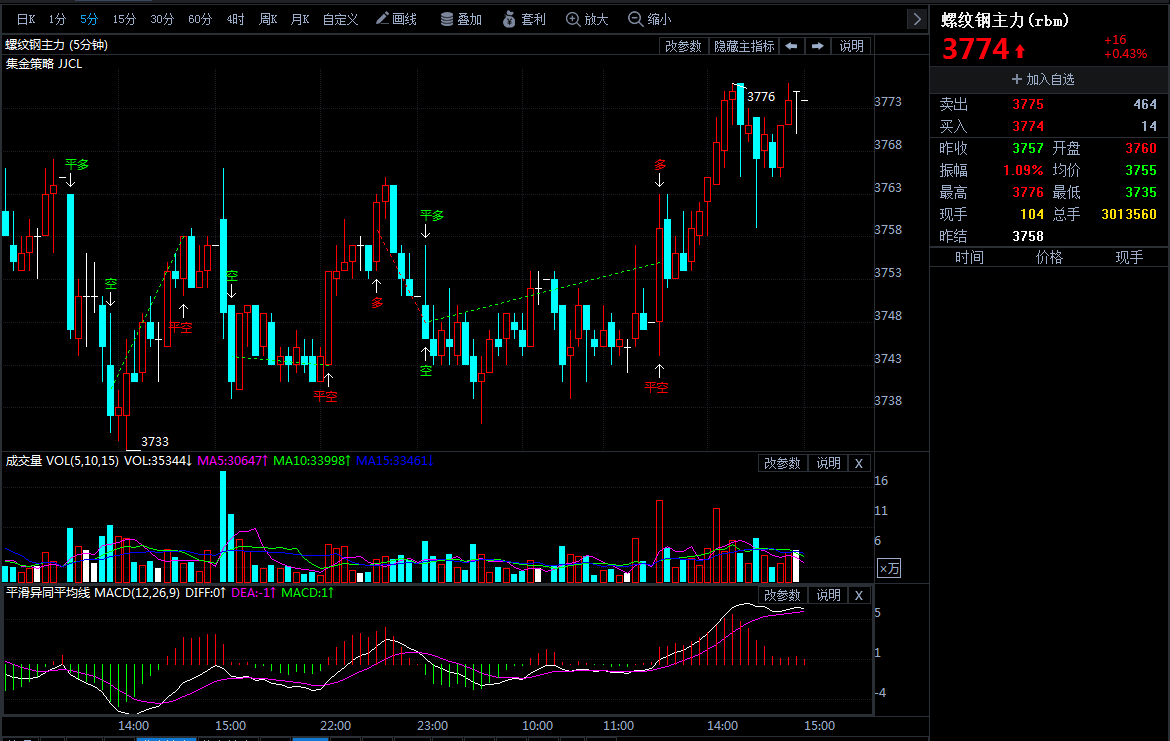Open the main chart 说明 description
This screenshot has width=1170, height=741.
click(x=851, y=46)
